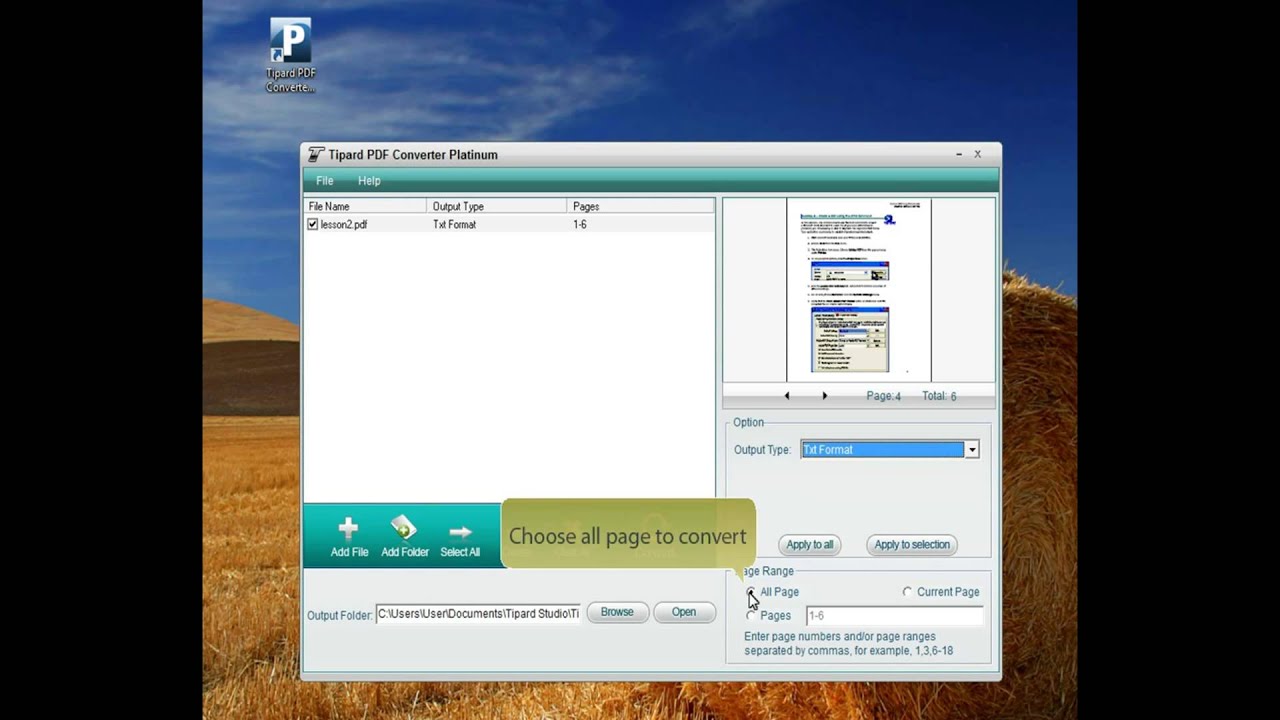The image size is (1280, 720).
Task: Click the Total: 6 page count text
Action: point(939,396)
